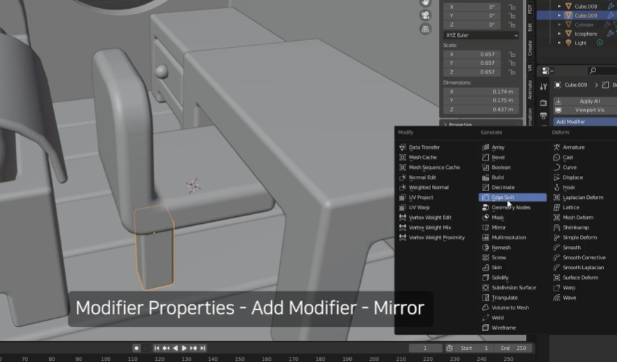Expand Cube.009 in the outliner

[560, 15]
